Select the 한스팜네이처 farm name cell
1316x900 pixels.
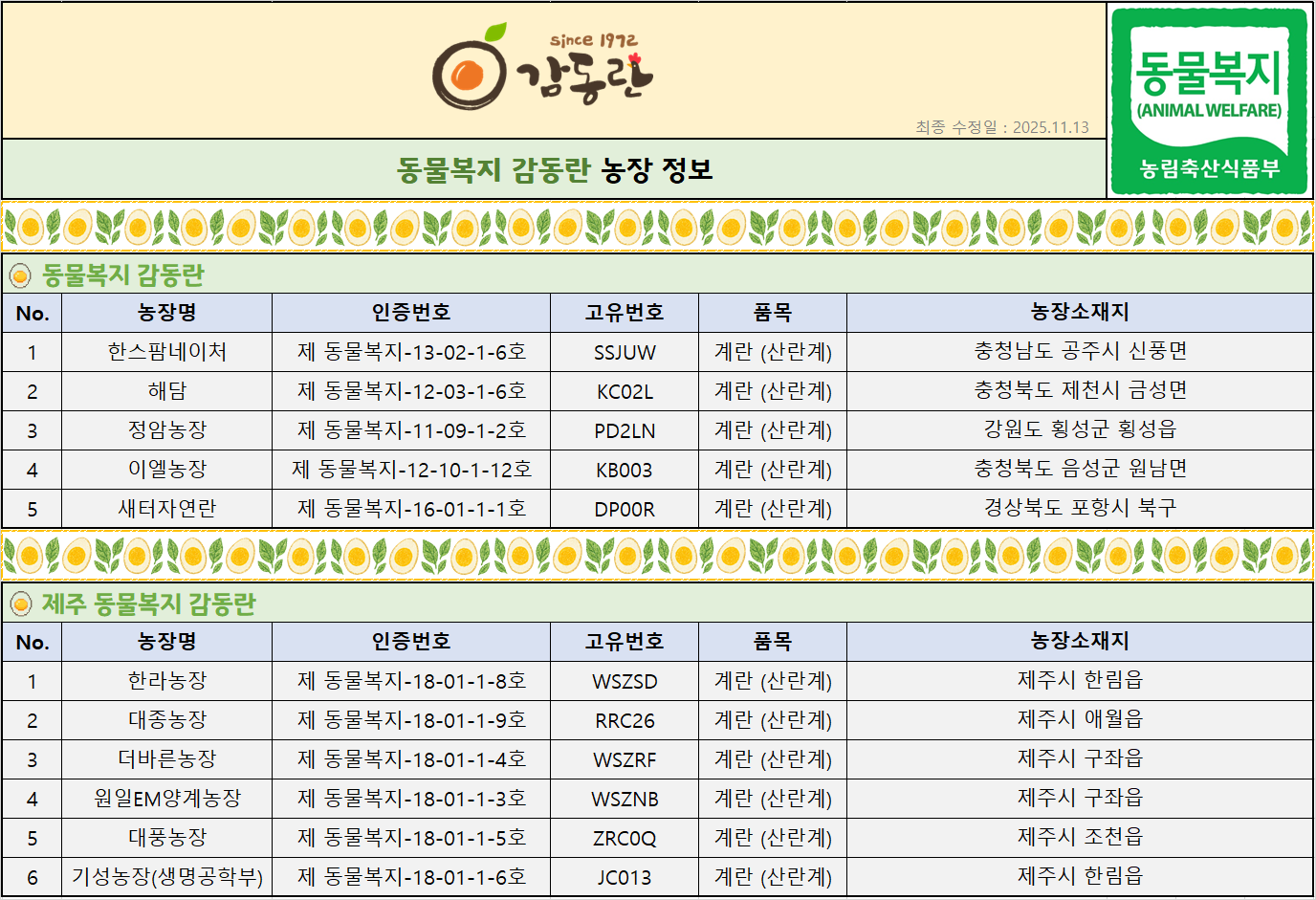166,352
